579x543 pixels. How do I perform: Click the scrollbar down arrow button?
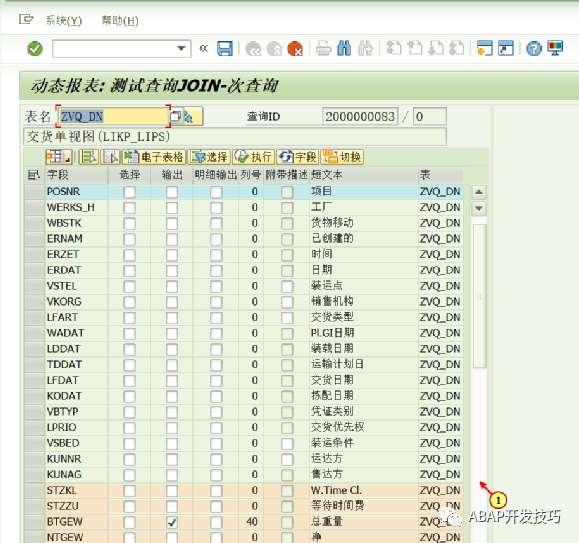pyautogui.click(x=479, y=208)
